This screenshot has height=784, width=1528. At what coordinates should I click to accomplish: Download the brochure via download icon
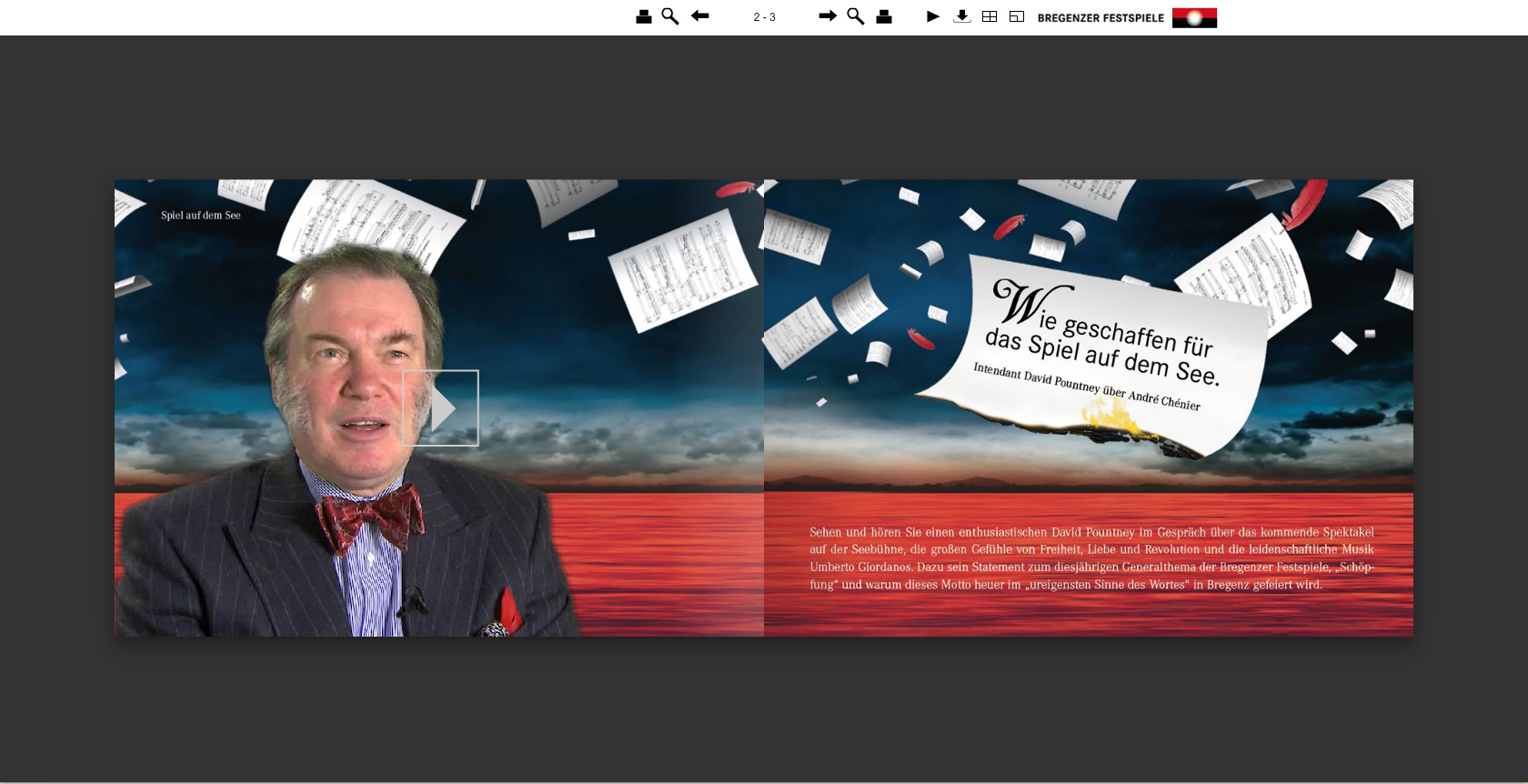point(962,16)
